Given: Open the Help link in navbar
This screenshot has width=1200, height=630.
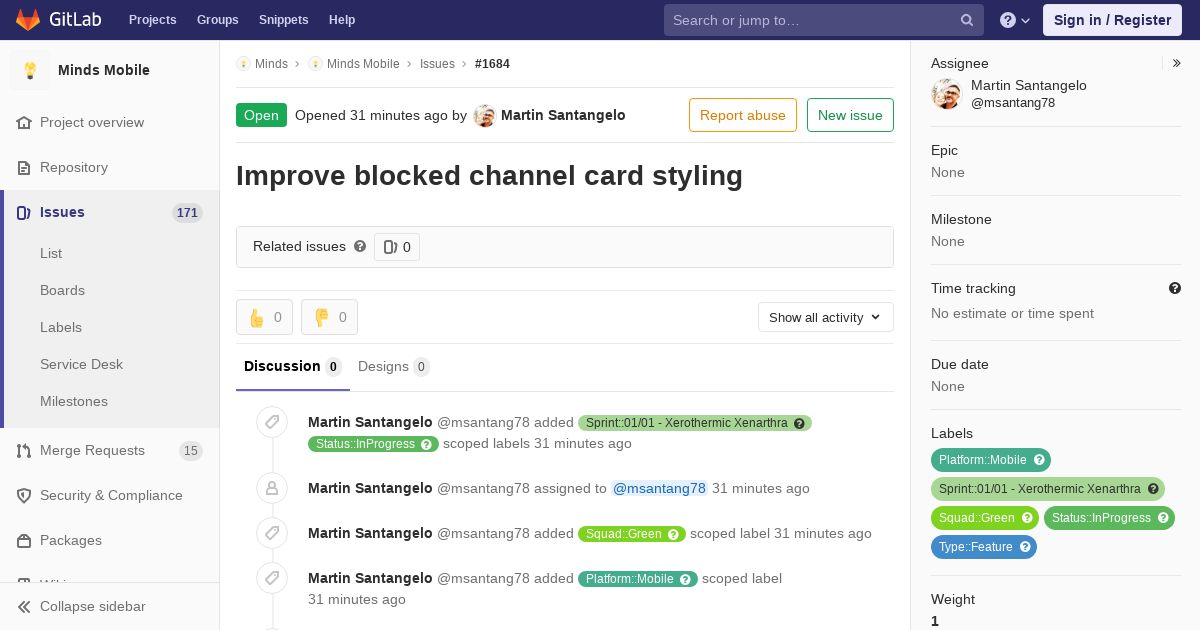Looking at the screenshot, I should pyautogui.click(x=342, y=20).
